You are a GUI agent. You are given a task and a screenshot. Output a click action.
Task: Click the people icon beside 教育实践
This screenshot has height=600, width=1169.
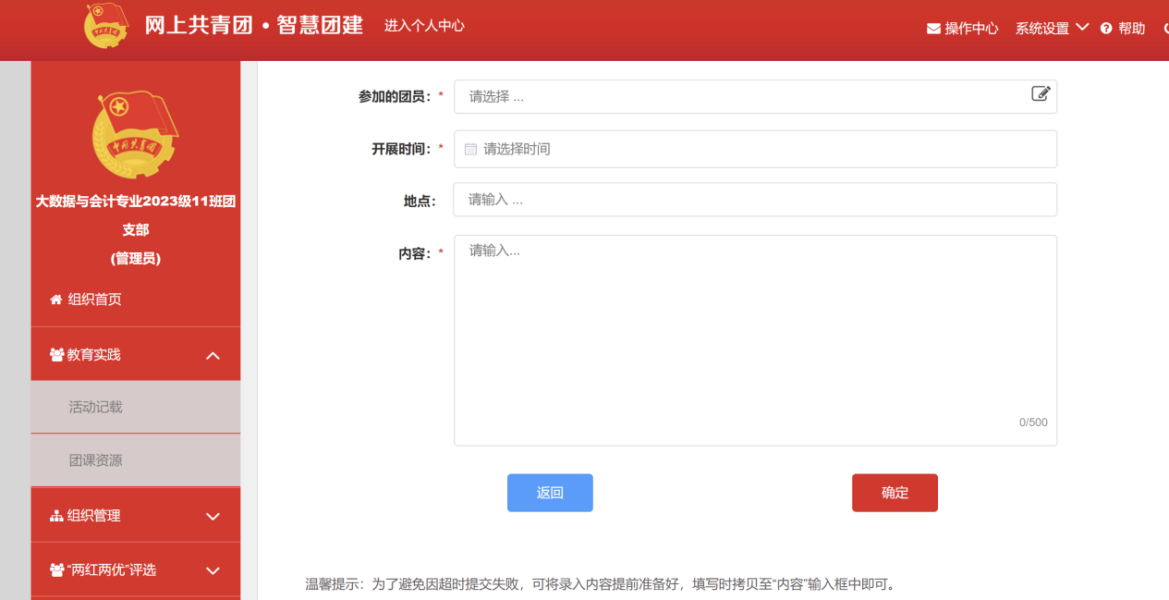[56, 355]
